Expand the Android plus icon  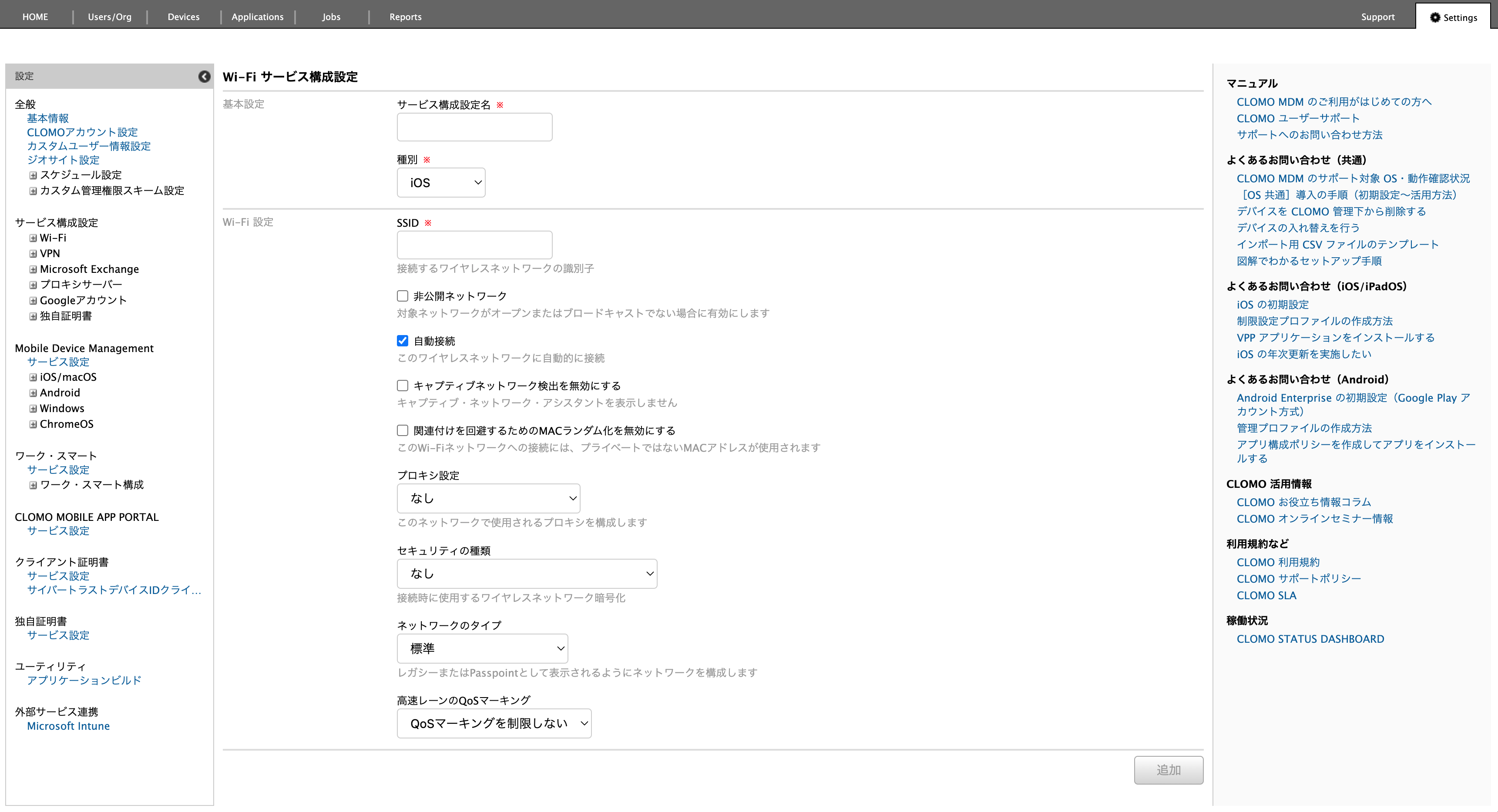[33, 393]
